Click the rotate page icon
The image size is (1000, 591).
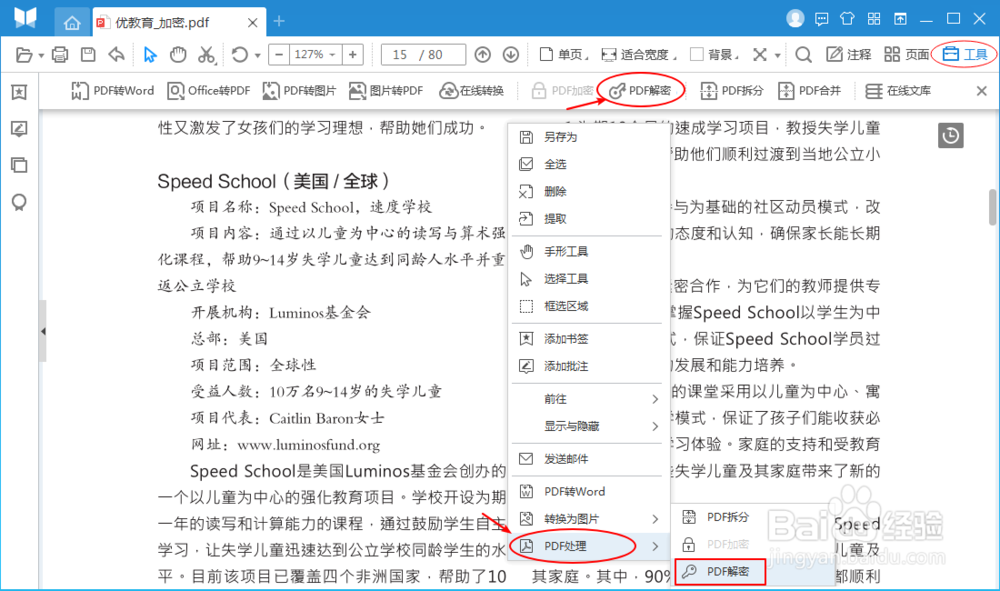click(240, 55)
